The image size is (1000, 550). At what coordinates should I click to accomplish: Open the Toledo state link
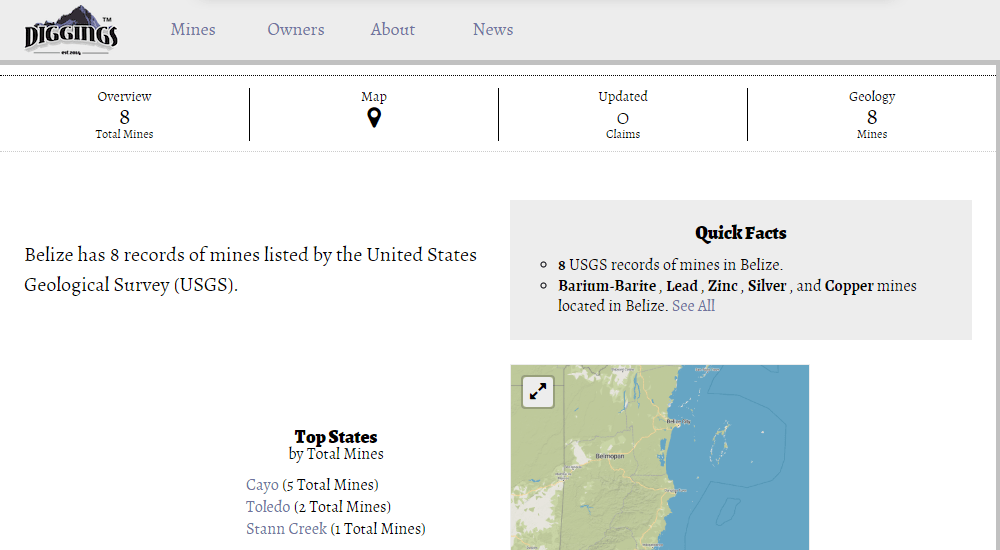tap(268, 507)
